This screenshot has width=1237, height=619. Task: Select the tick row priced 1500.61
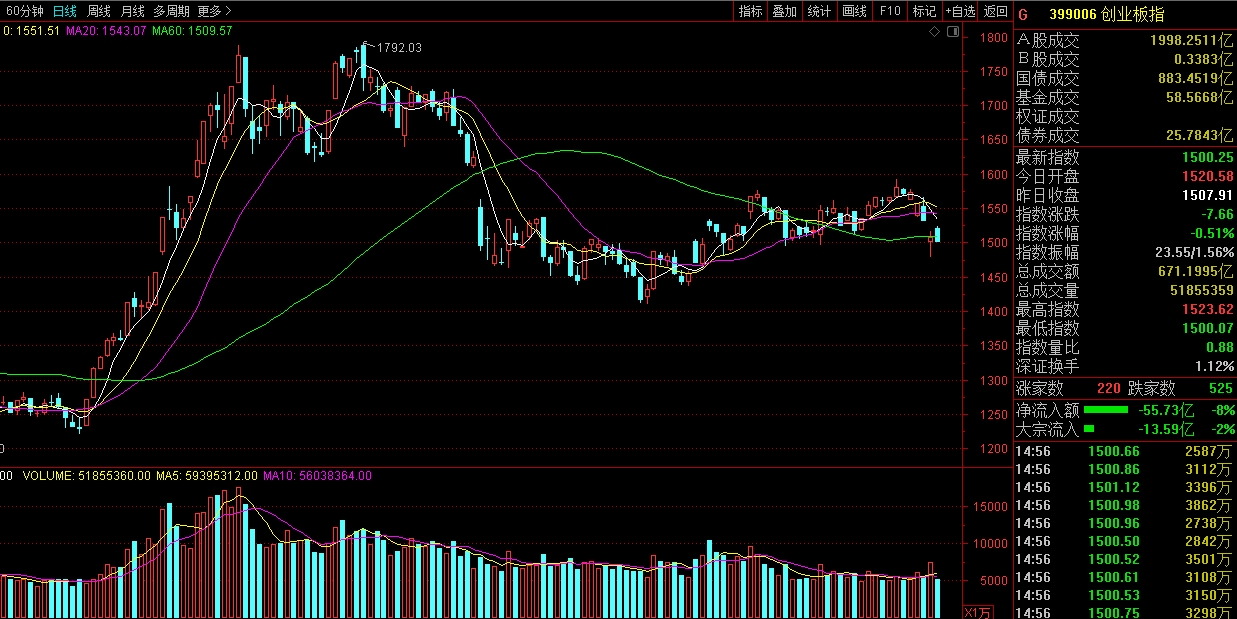(x=1125, y=577)
